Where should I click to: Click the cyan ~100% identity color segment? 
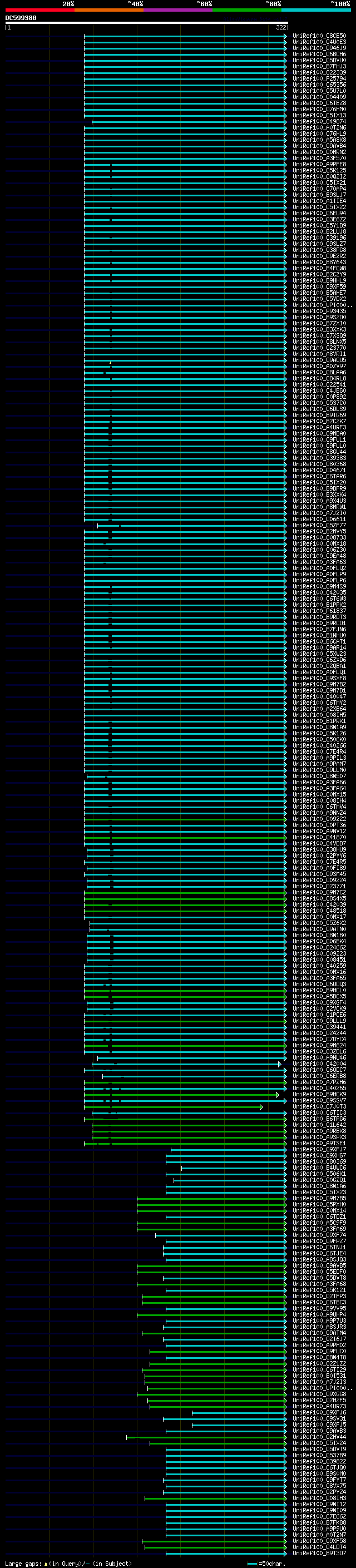point(316,10)
